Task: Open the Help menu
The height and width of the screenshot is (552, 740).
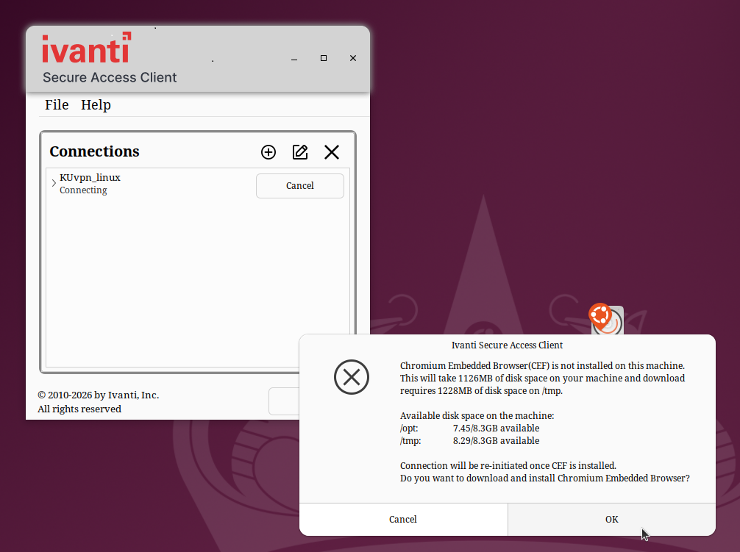Action: click(x=96, y=105)
